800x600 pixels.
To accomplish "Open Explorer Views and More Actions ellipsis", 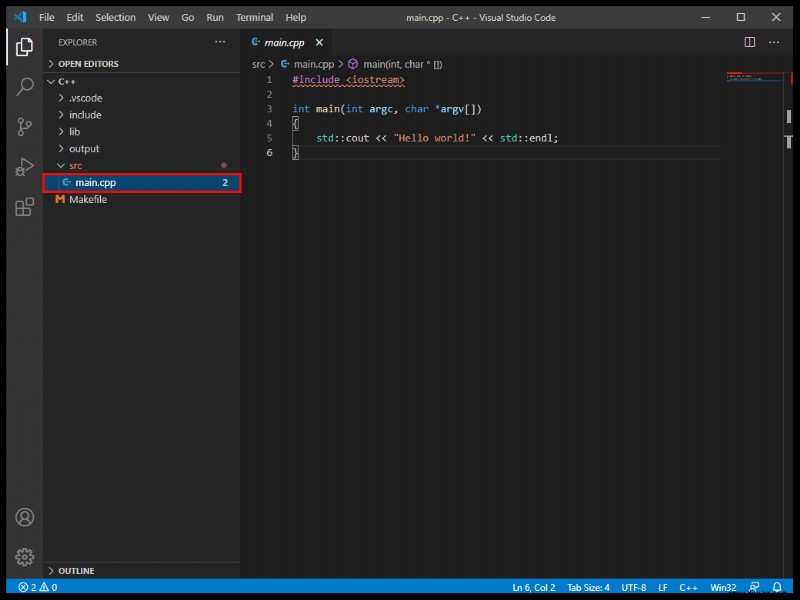I will (220, 42).
